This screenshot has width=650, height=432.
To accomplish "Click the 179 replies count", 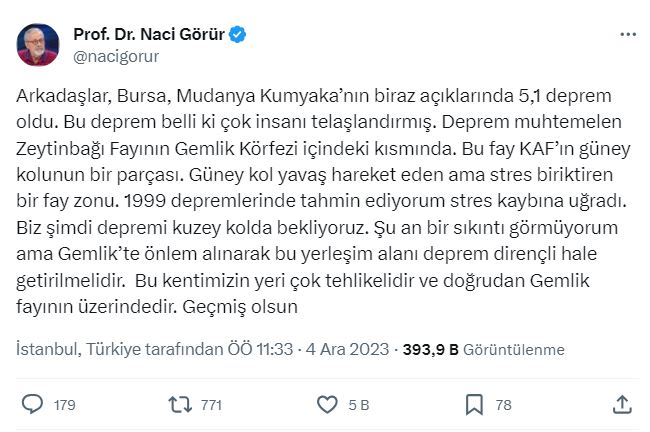I will click(x=64, y=405).
